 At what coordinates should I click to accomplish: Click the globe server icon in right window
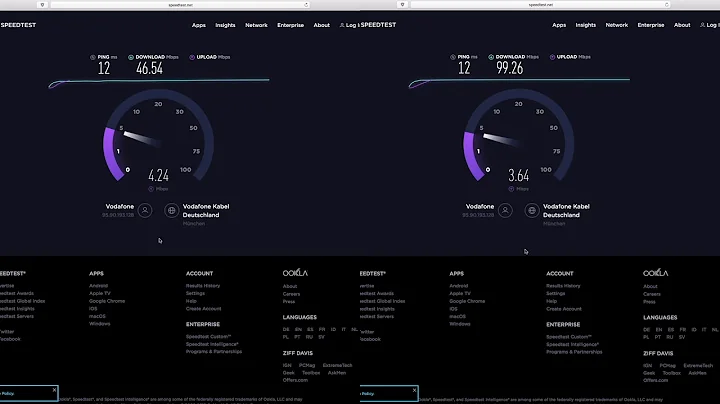[x=532, y=211]
